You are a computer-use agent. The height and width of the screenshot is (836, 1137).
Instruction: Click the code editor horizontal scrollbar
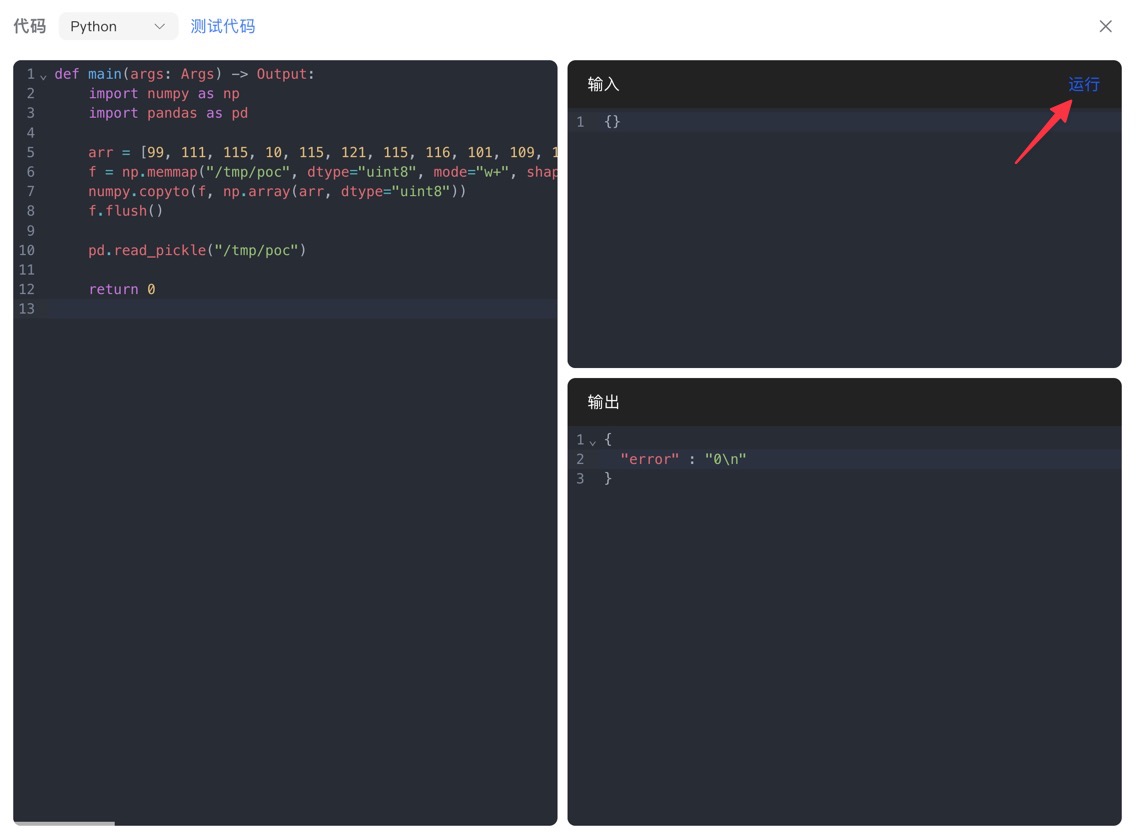tap(64, 823)
